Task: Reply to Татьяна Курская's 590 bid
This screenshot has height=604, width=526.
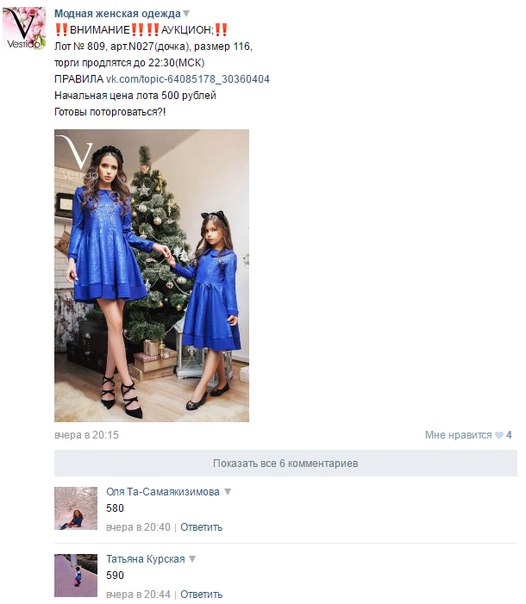Action: point(201,594)
